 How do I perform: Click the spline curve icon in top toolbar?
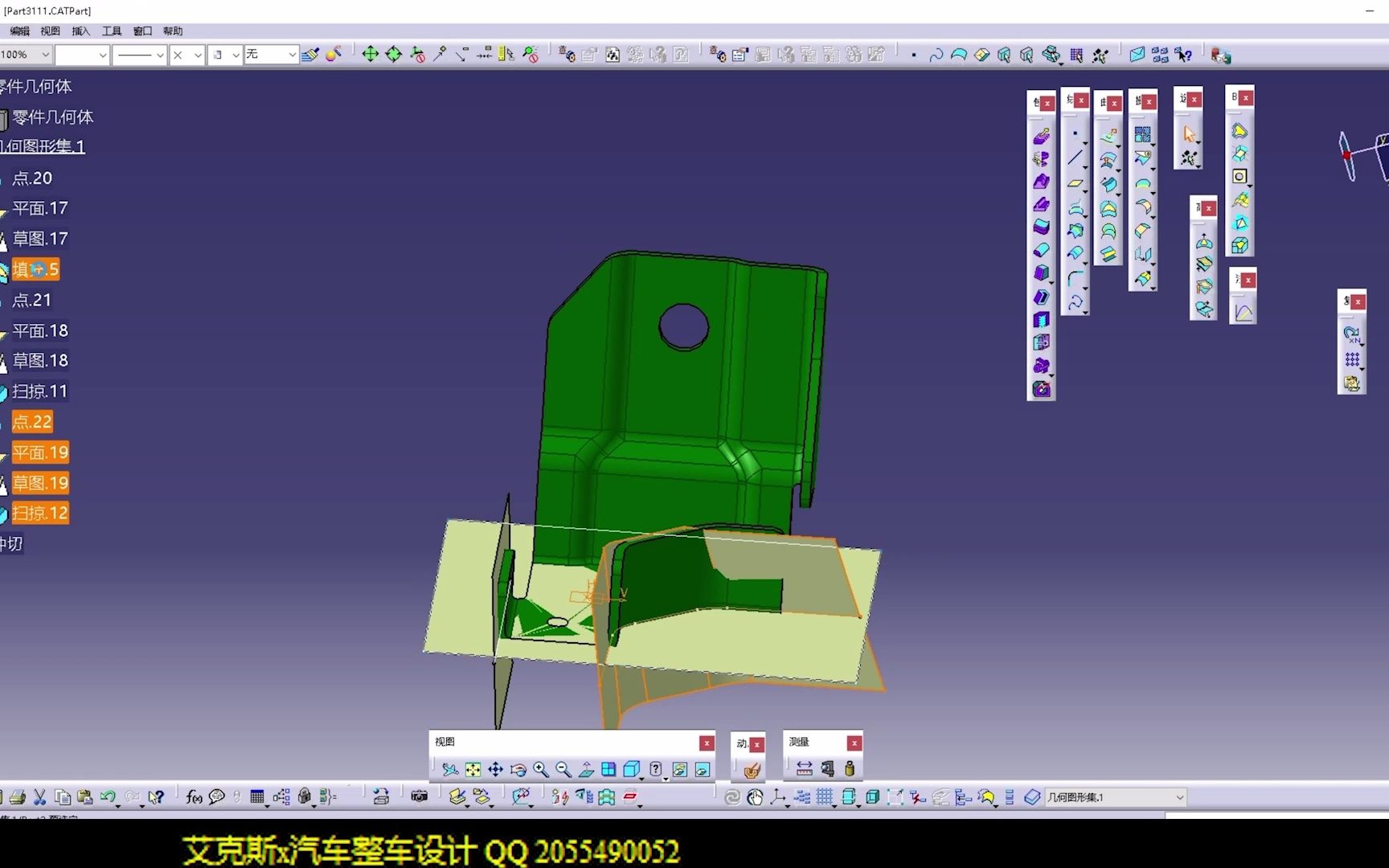click(936, 55)
